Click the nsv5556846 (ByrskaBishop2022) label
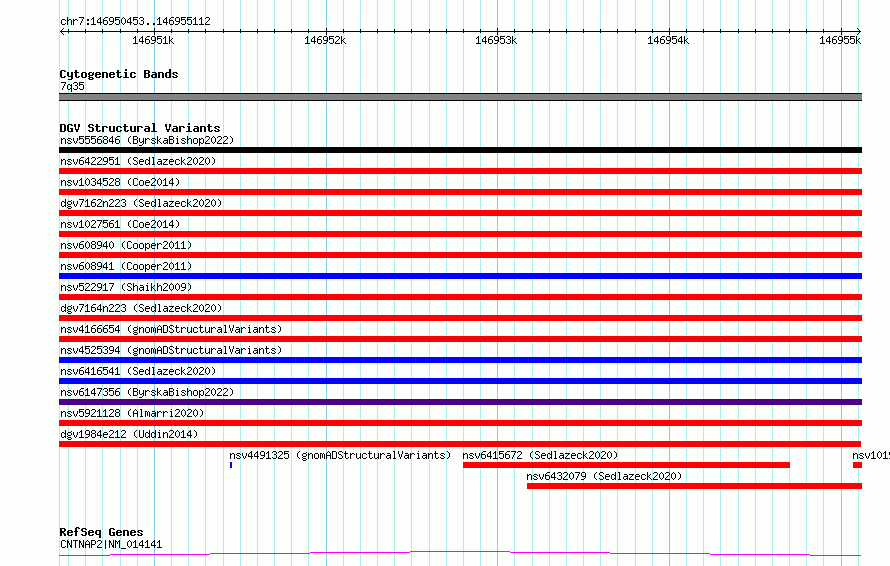The height and width of the screenshot is (566, 890). (x=147, y=140)
